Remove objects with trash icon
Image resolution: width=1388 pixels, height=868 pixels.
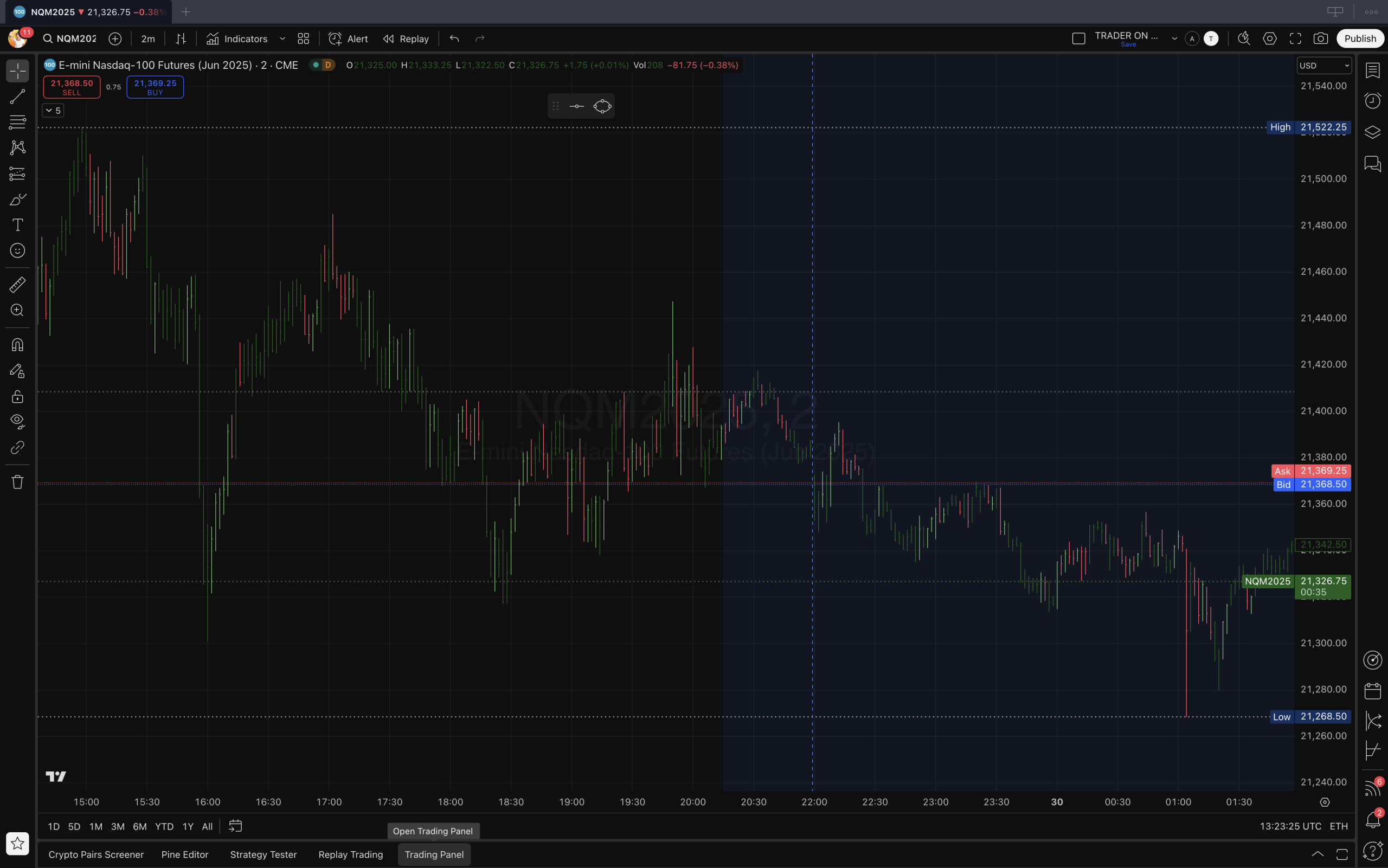17,481
